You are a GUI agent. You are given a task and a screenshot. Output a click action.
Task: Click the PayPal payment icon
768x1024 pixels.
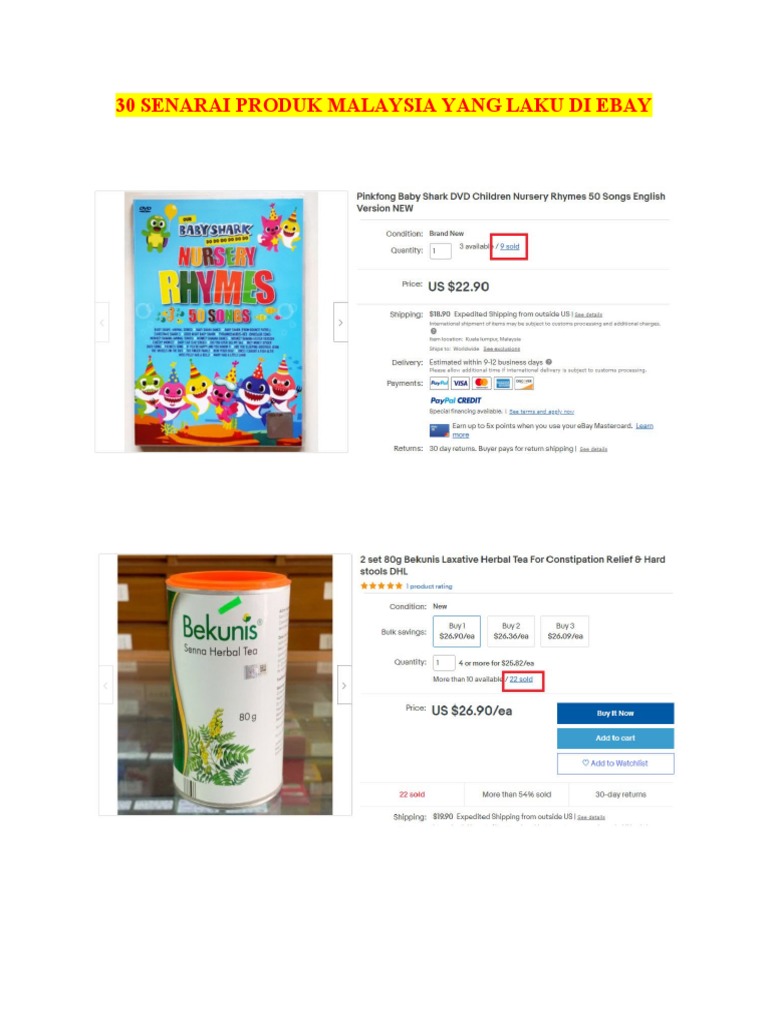pos(439,383)
